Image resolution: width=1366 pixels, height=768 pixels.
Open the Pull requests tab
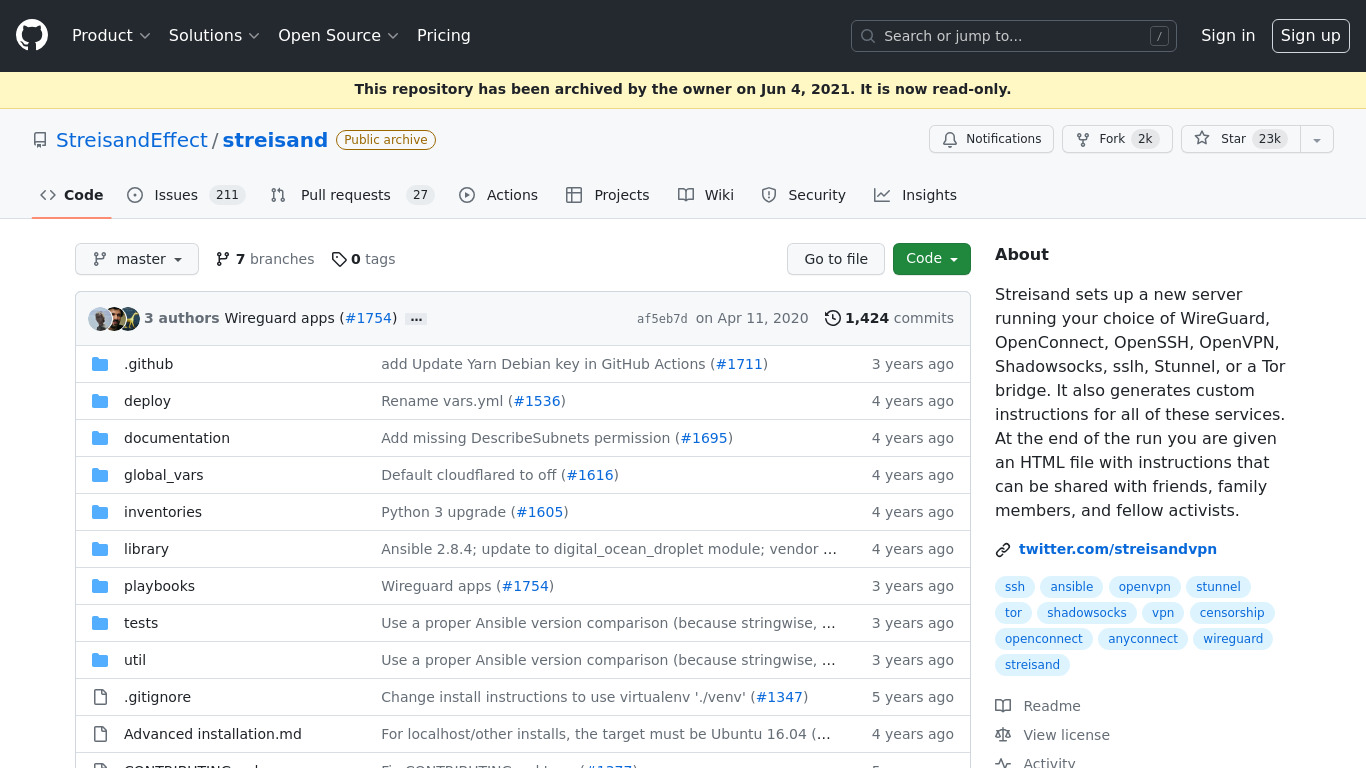coord(352,195)
